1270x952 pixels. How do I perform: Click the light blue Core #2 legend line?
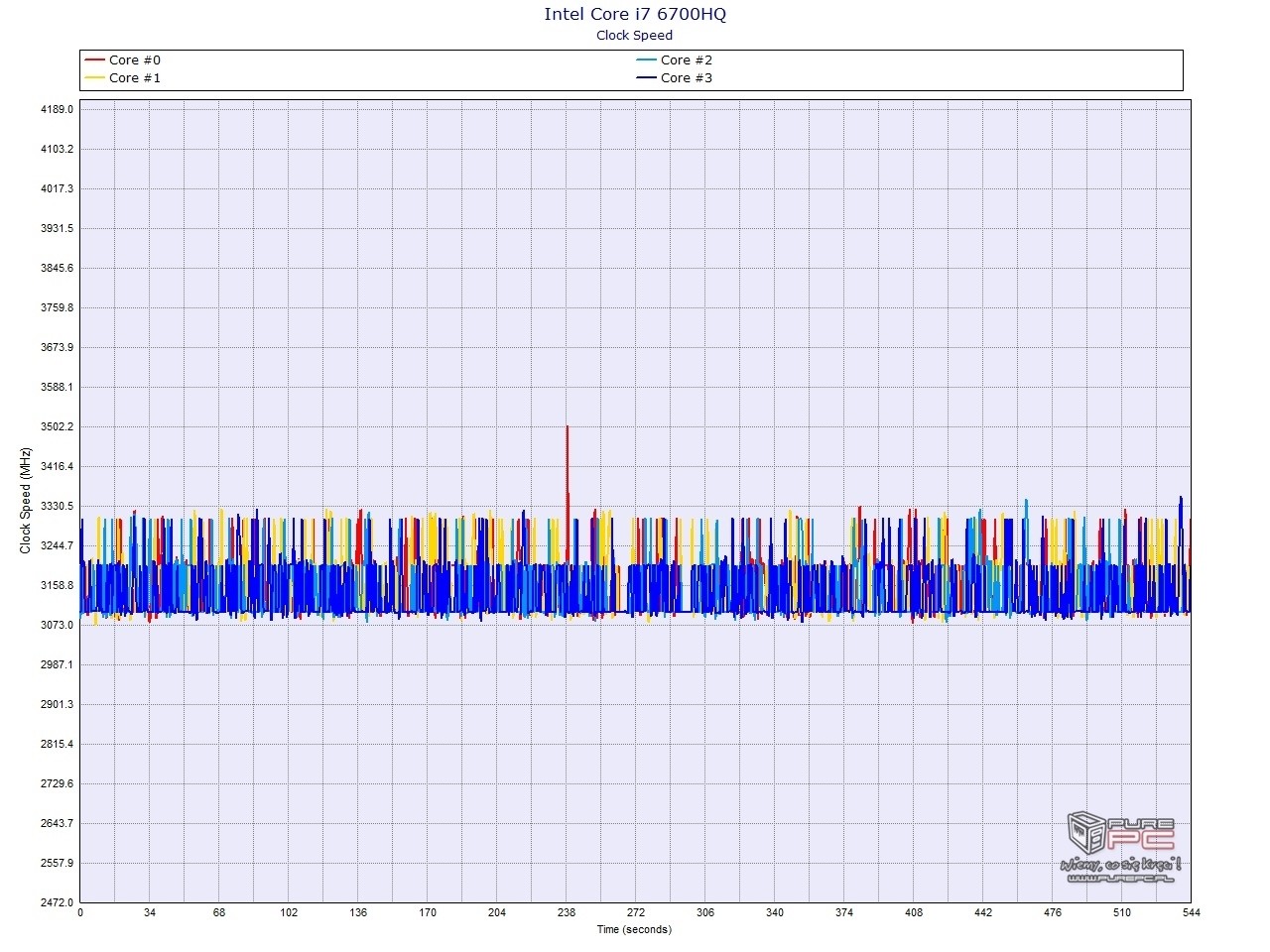click(x=646, y=60)
